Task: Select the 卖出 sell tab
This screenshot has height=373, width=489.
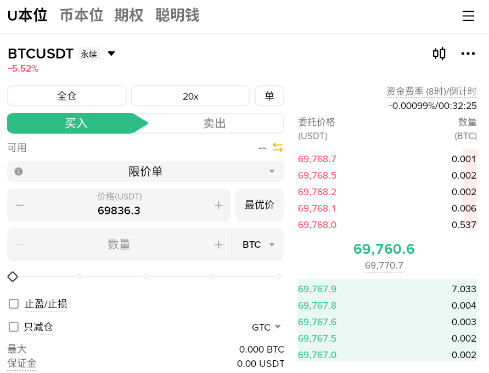Action: point(215,123)
